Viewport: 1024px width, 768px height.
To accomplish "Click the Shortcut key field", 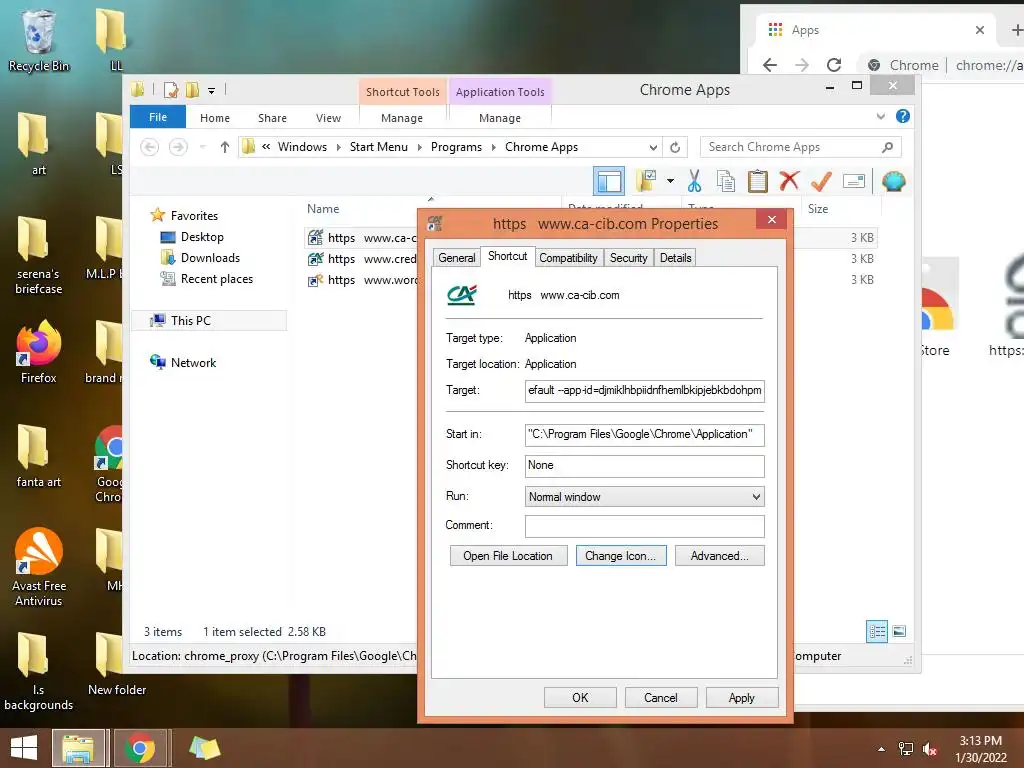I will (645, 466).
